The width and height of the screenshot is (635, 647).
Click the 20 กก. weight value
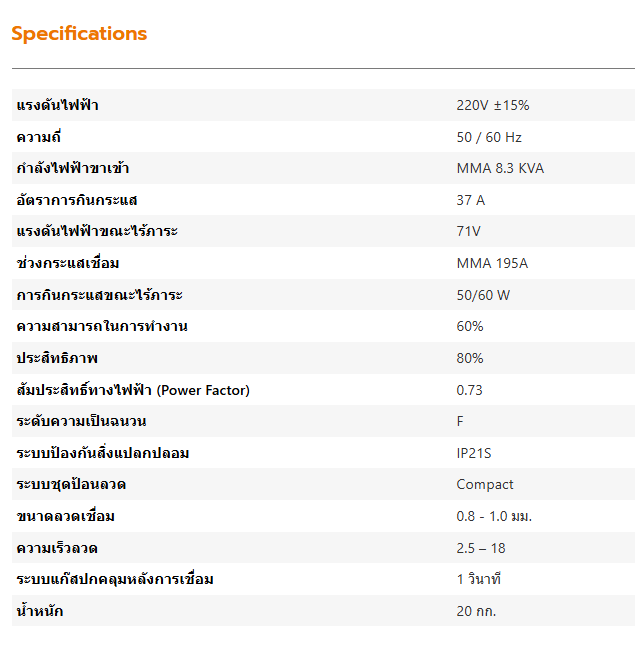pyautogui.click(x=476, y=611)
